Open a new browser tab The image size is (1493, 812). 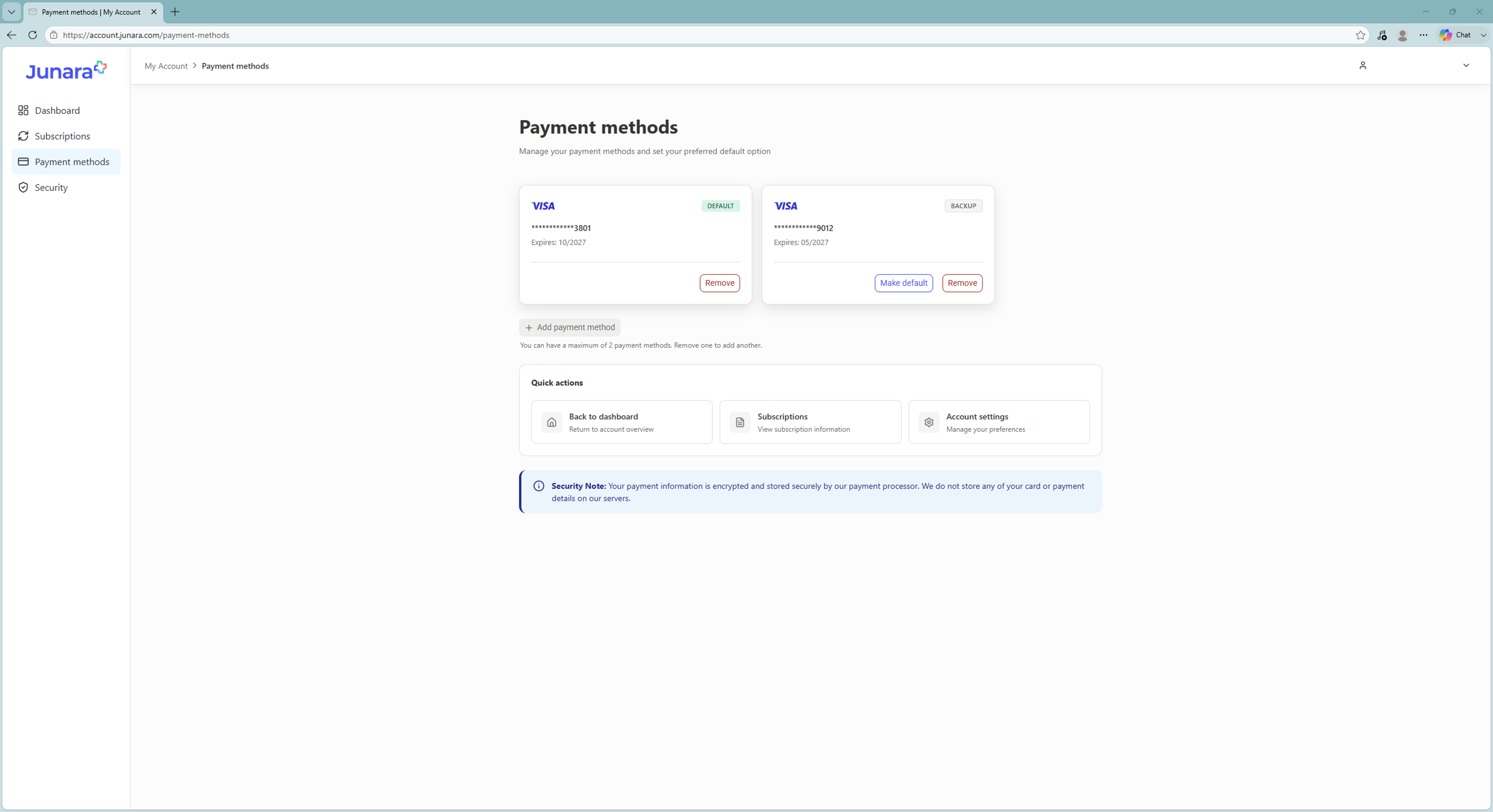click(x=175, y=12)
